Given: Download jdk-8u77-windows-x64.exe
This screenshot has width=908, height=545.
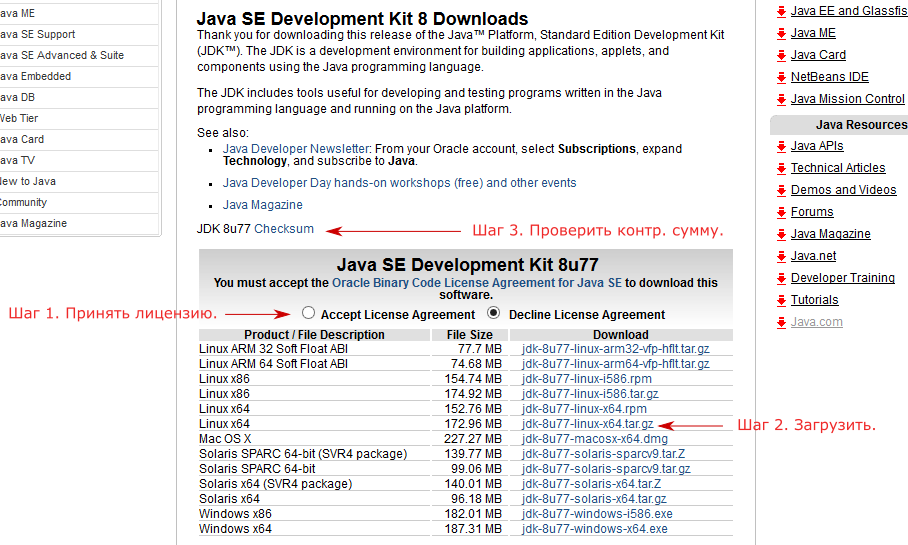Looking at the screenshot, I should tap(594, 529).
